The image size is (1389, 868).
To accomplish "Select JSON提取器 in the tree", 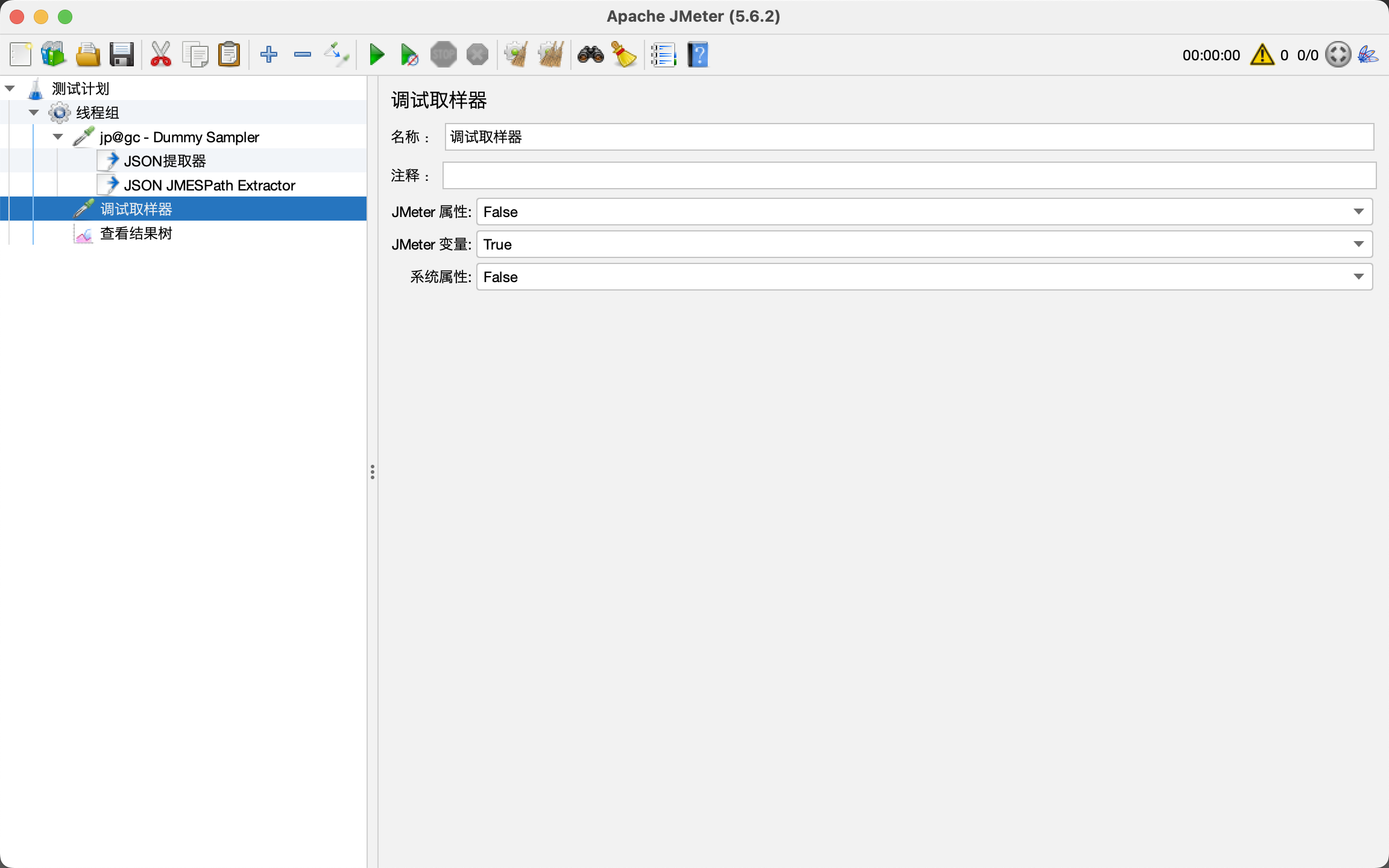I will [x=165, y=161].
